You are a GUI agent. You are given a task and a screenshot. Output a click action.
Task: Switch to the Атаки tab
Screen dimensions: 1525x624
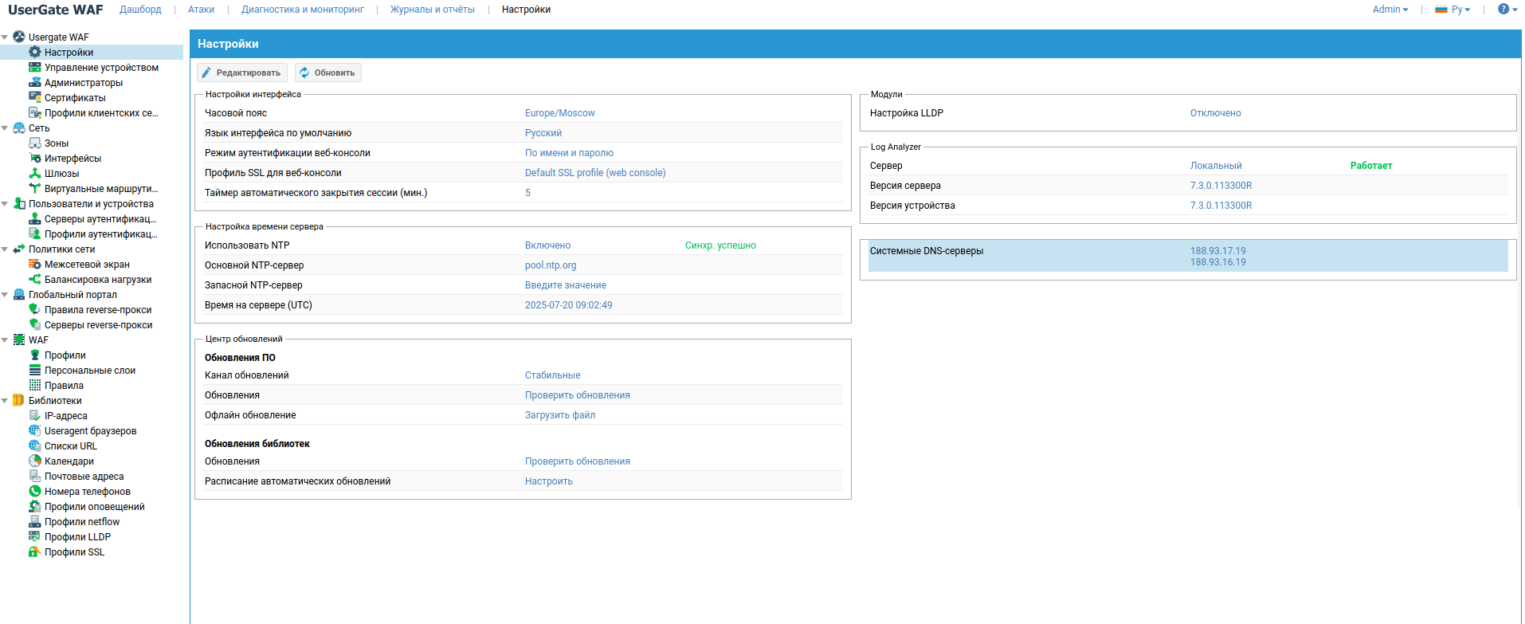click(x=201, y=9)
